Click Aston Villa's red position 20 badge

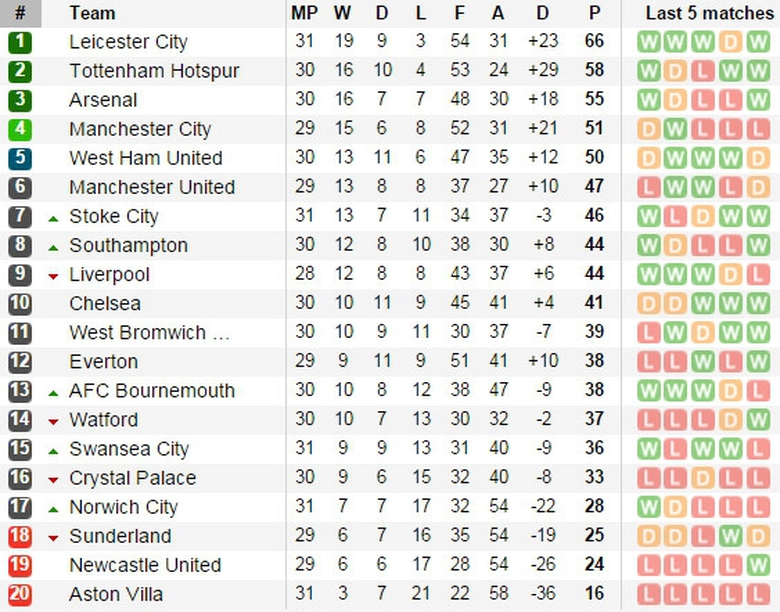point(21,594)
